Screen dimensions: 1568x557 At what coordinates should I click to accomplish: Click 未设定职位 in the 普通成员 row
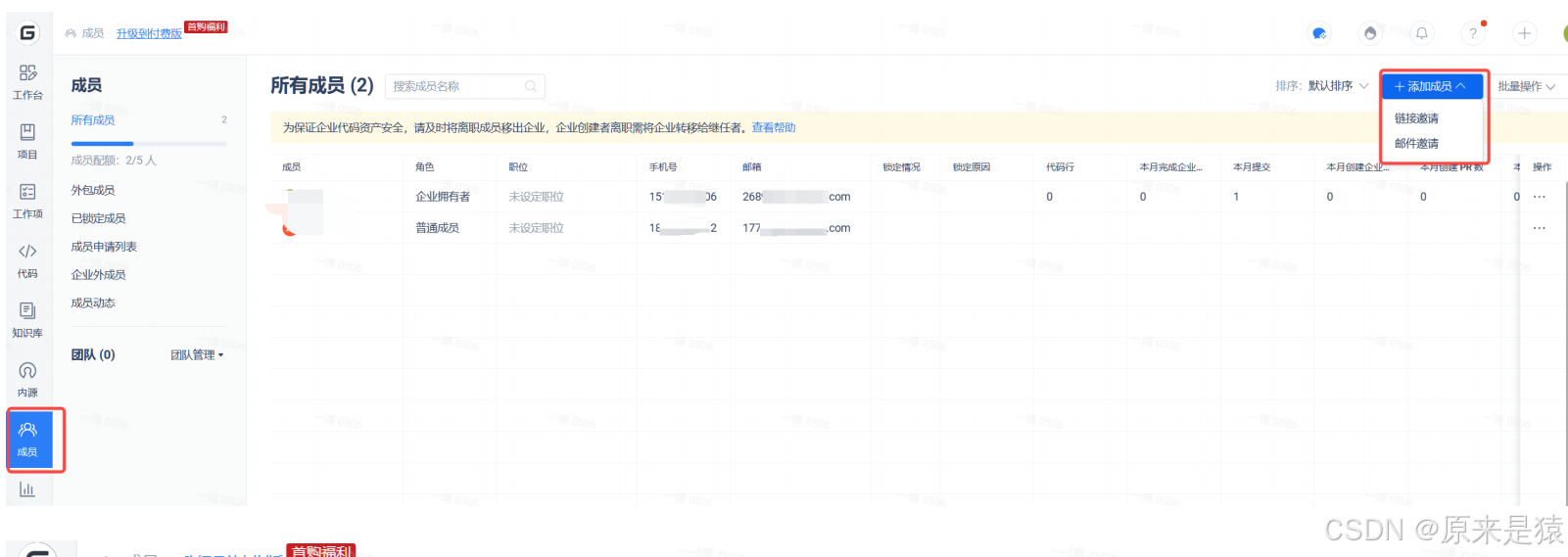click(x=536, y=228)
